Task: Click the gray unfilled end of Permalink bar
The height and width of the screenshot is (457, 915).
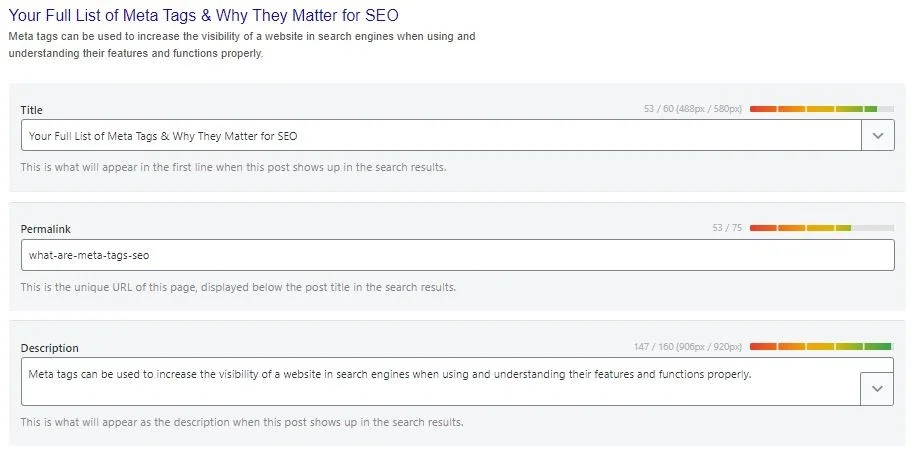Action: coord(872,228)
